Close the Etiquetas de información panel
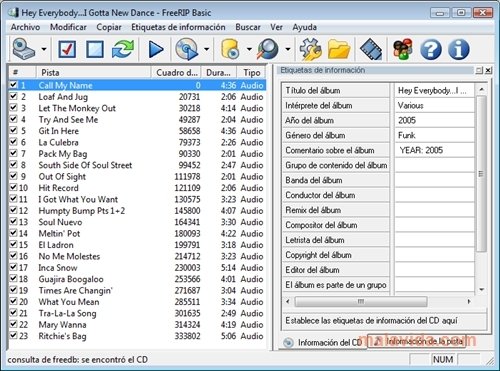This screenshot has height=371, width=500. tap(488, 70)
